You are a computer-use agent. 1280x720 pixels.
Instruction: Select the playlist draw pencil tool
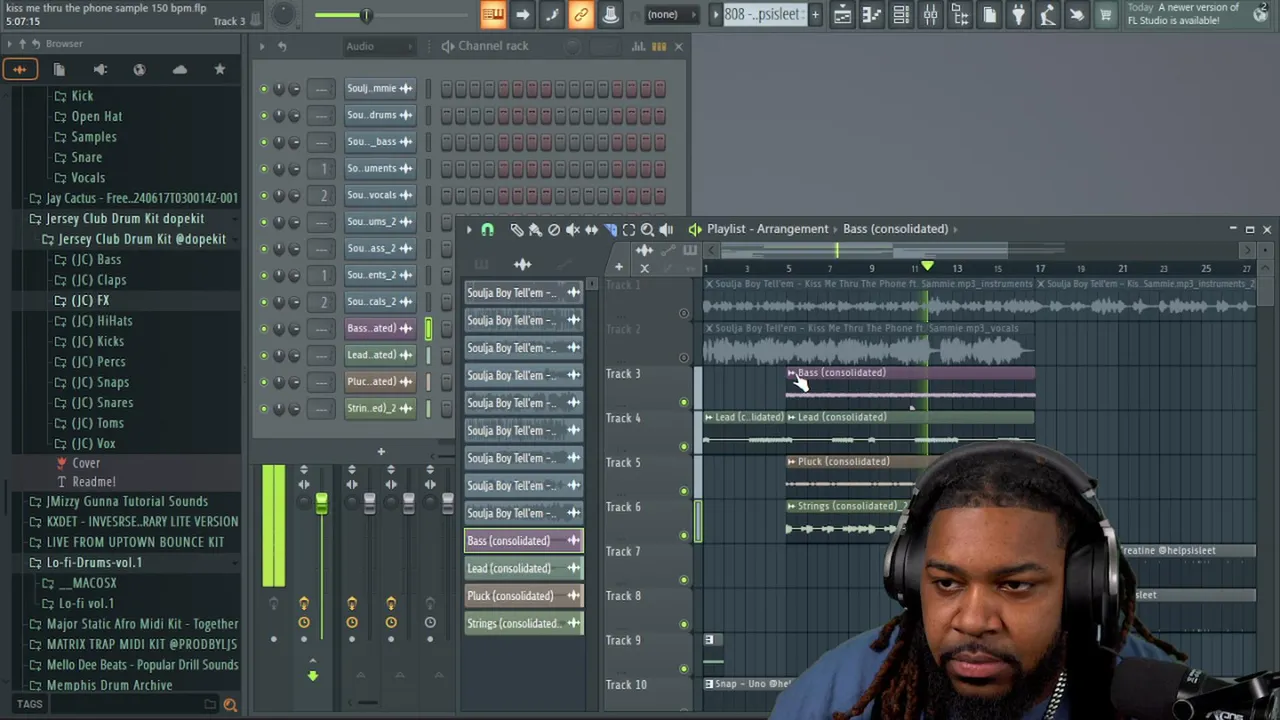(516, 229)
